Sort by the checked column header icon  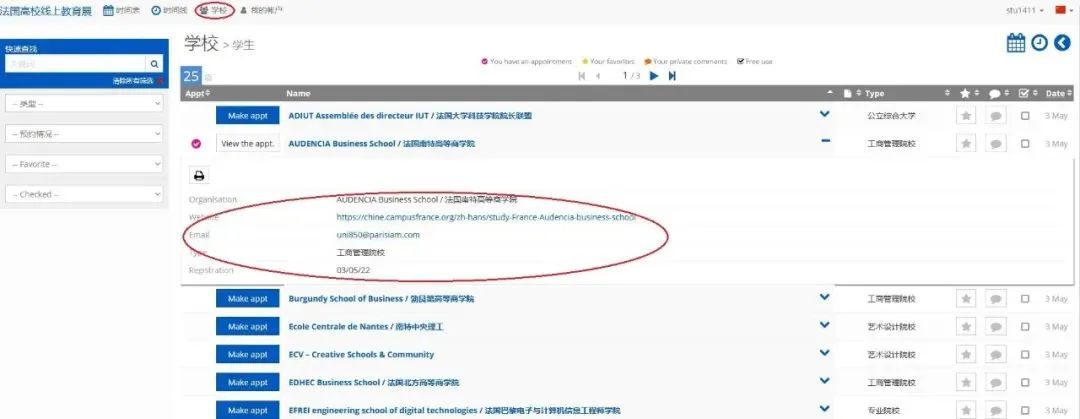[1024, 93]
